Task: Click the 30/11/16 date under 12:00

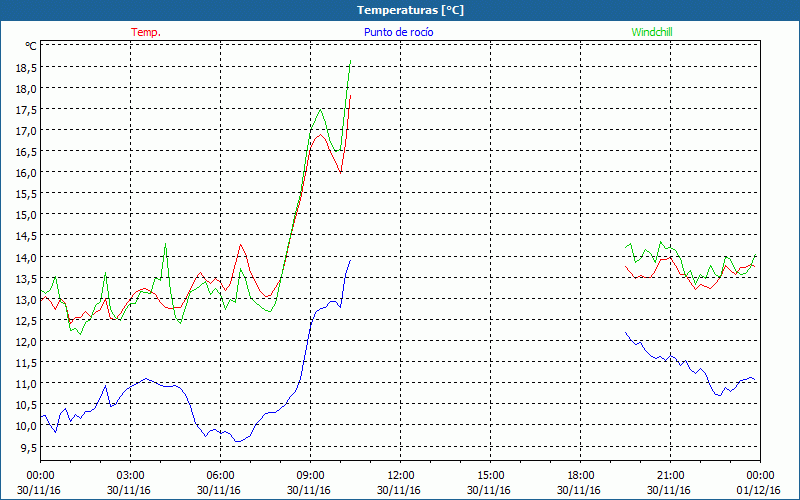Action: point(399,490)
